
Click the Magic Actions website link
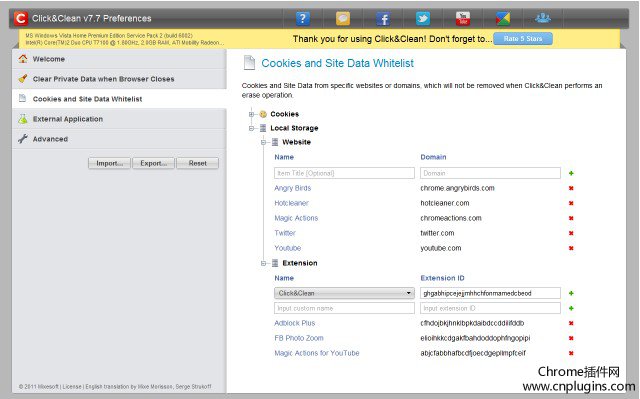click(x=296, y=218)
